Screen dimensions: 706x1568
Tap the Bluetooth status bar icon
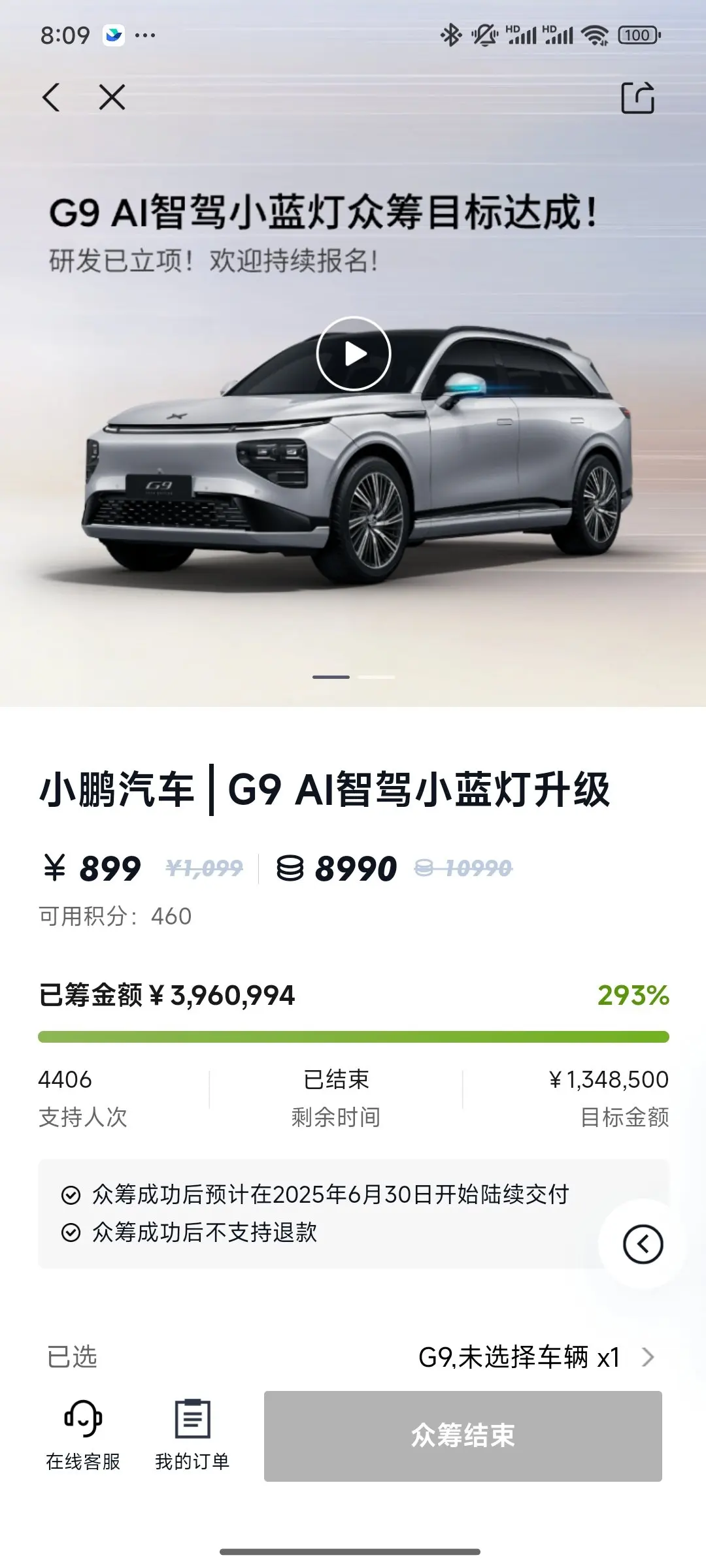[450, 35]
